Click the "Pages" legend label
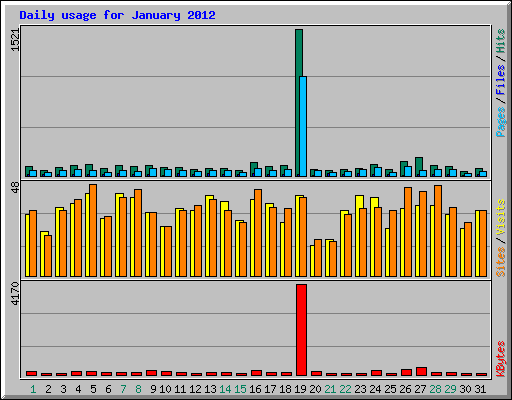 pos(500,122)
